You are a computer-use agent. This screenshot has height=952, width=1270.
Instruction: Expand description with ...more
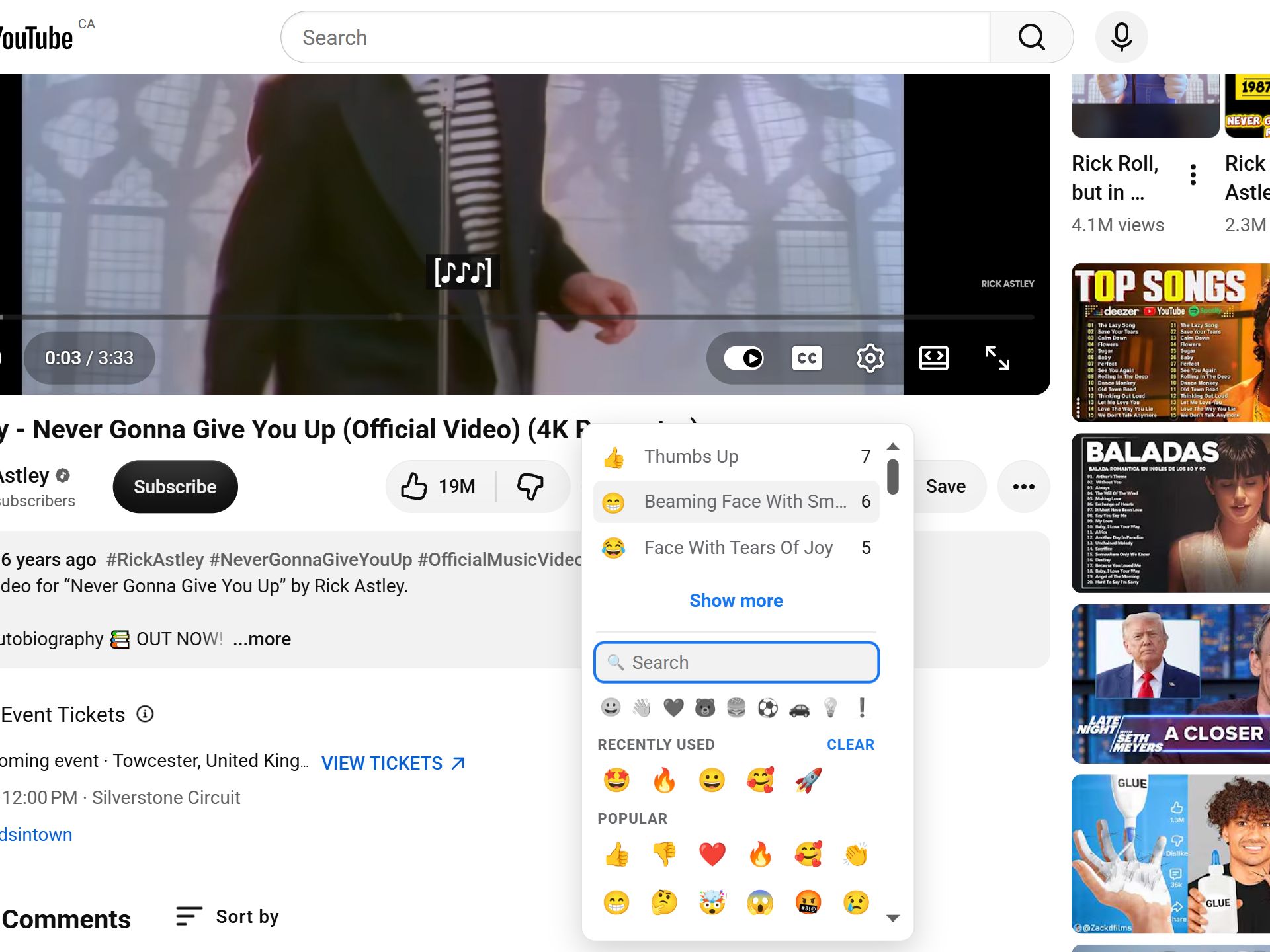pyautogui.click(x=262, y=639)
